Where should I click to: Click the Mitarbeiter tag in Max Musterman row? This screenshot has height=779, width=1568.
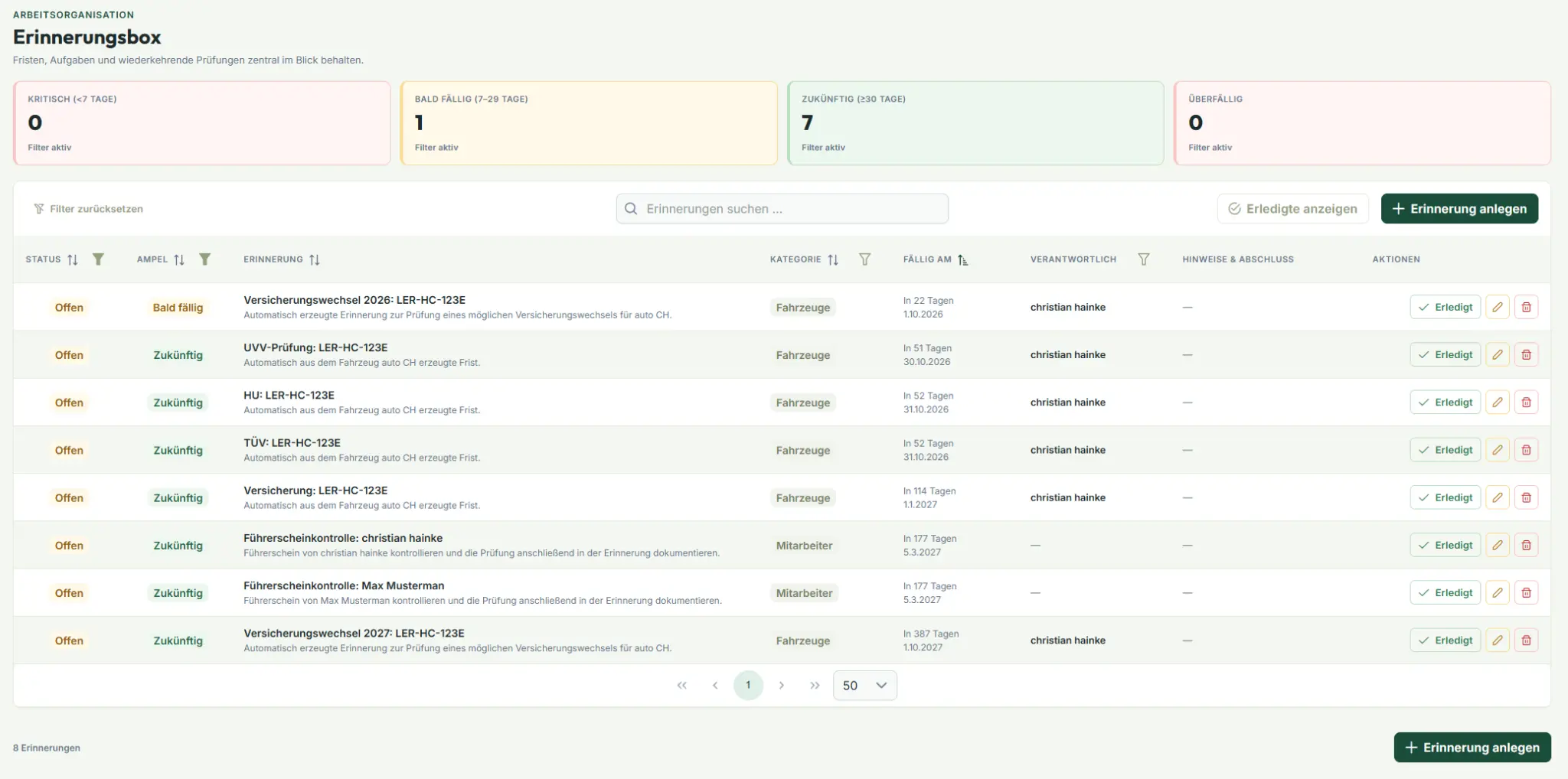coord(804,593)
